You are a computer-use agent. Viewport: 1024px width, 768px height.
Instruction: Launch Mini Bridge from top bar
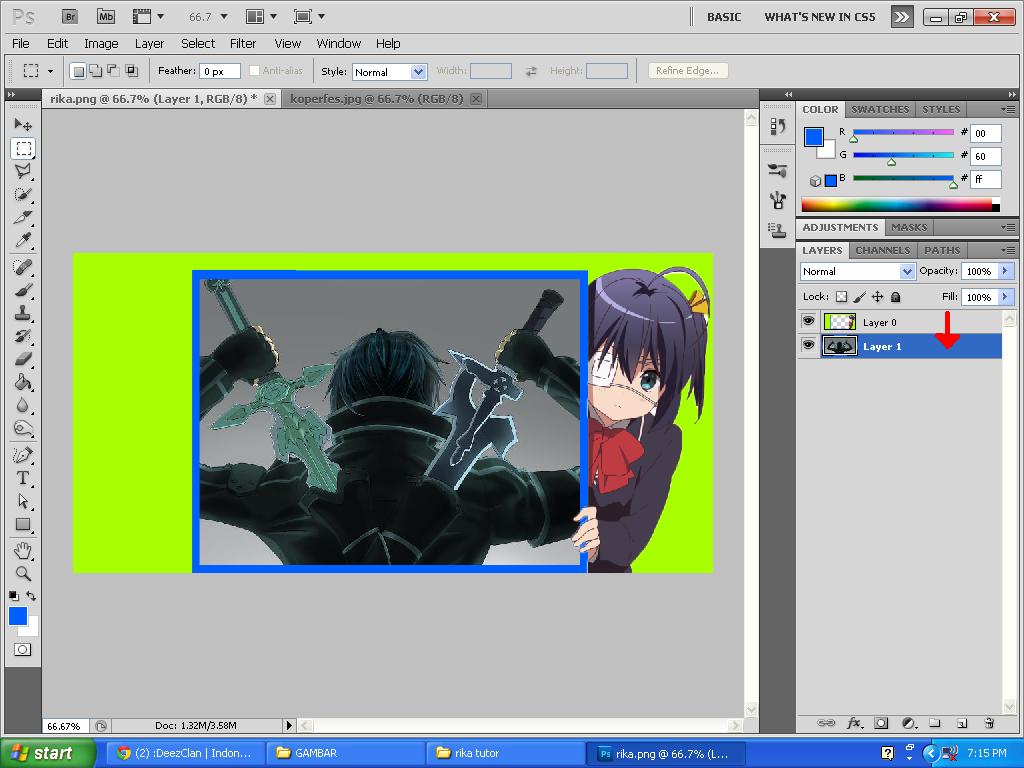click(106, 16)
